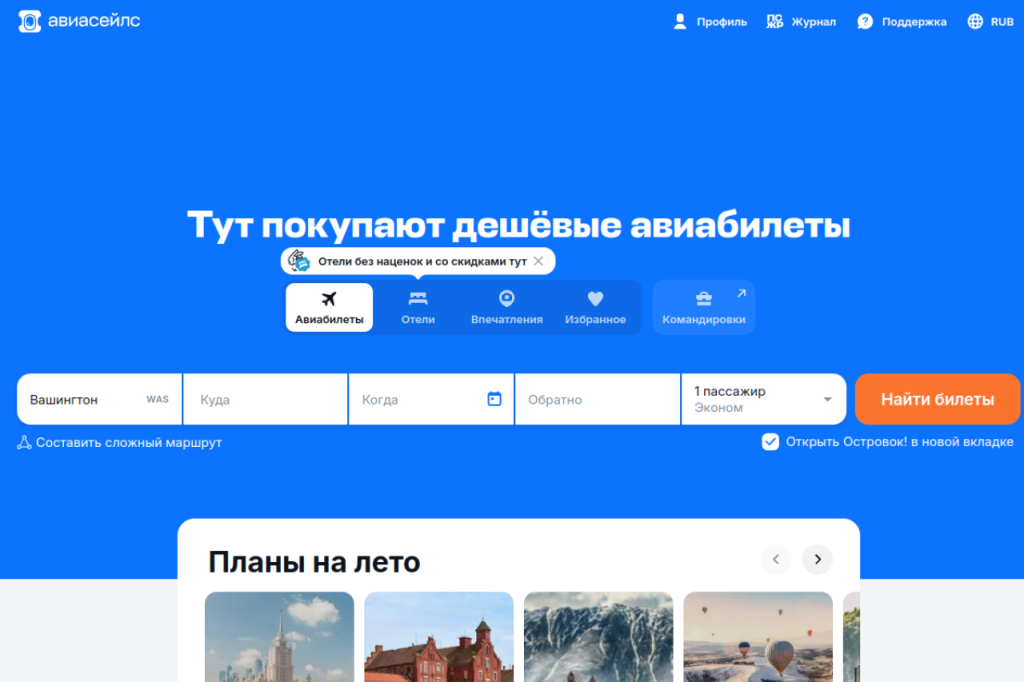Click the complex route icon
This screenshot has height=682, width=1024.
[24, 442]
